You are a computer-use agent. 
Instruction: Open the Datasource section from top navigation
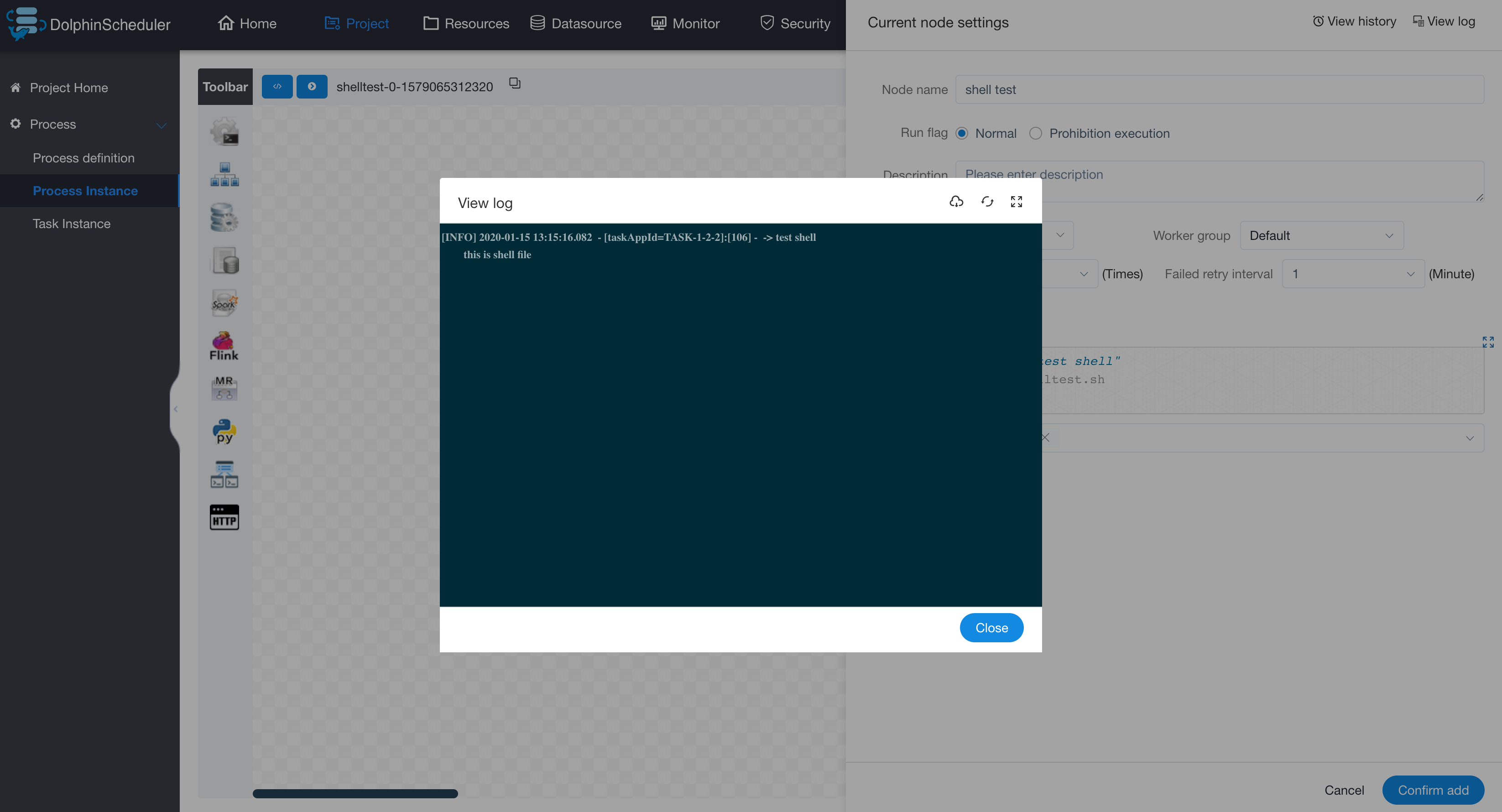(x=576, y=23)
